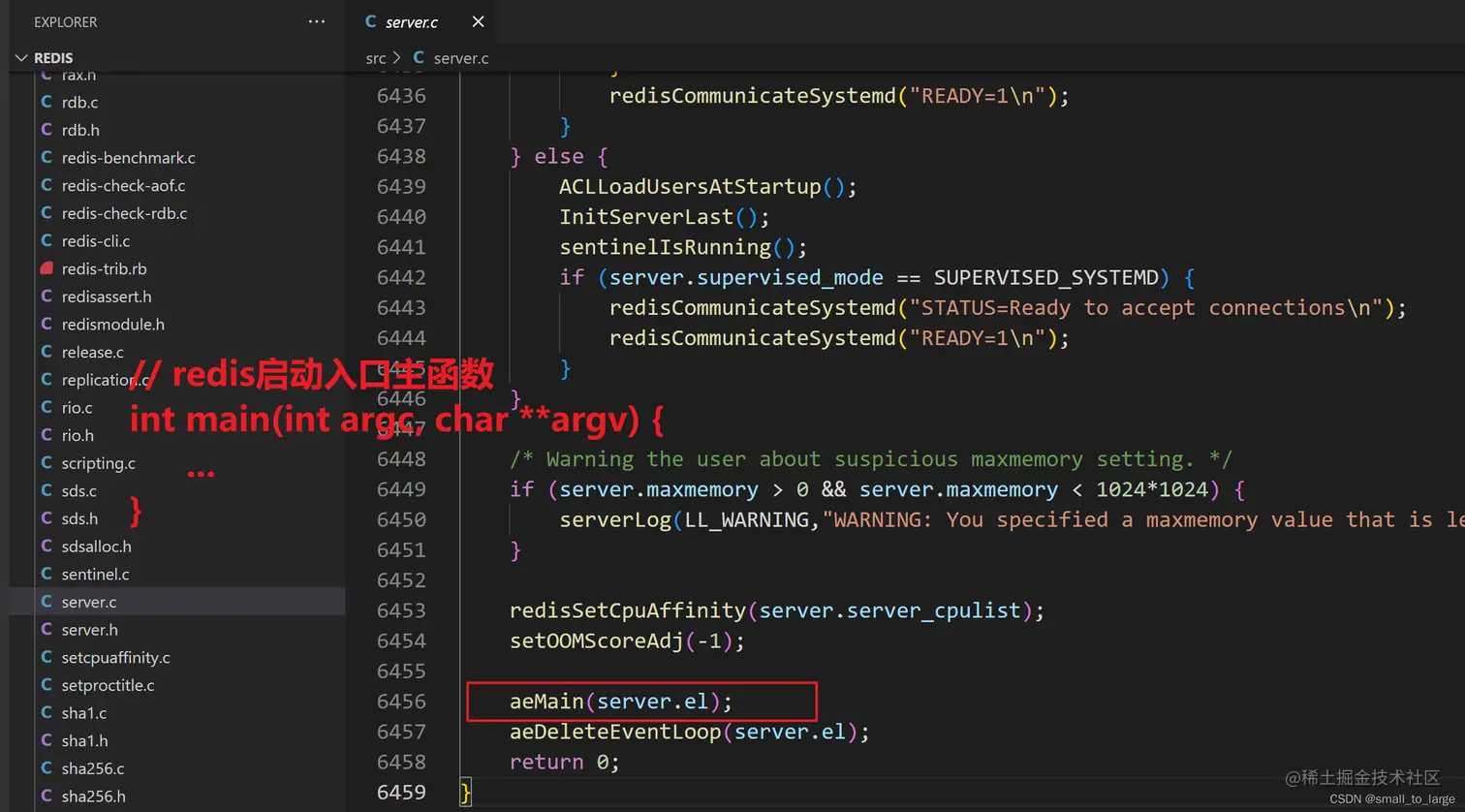Click line number 6459 in the gutter
Image resolution: width=1465 pixels, height=812 pixels.
coord(401,793)
